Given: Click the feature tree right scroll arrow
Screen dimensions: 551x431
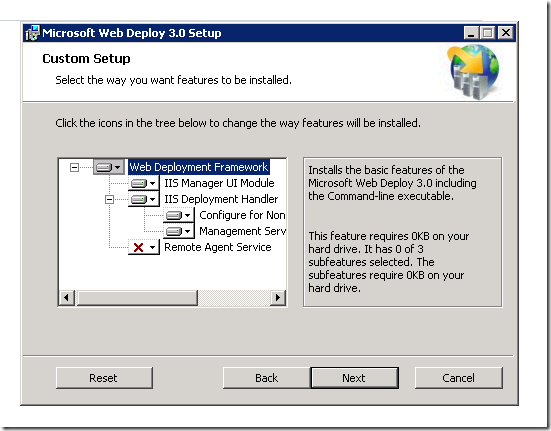Looking at the screenshot, I should (x=278, y=298).
